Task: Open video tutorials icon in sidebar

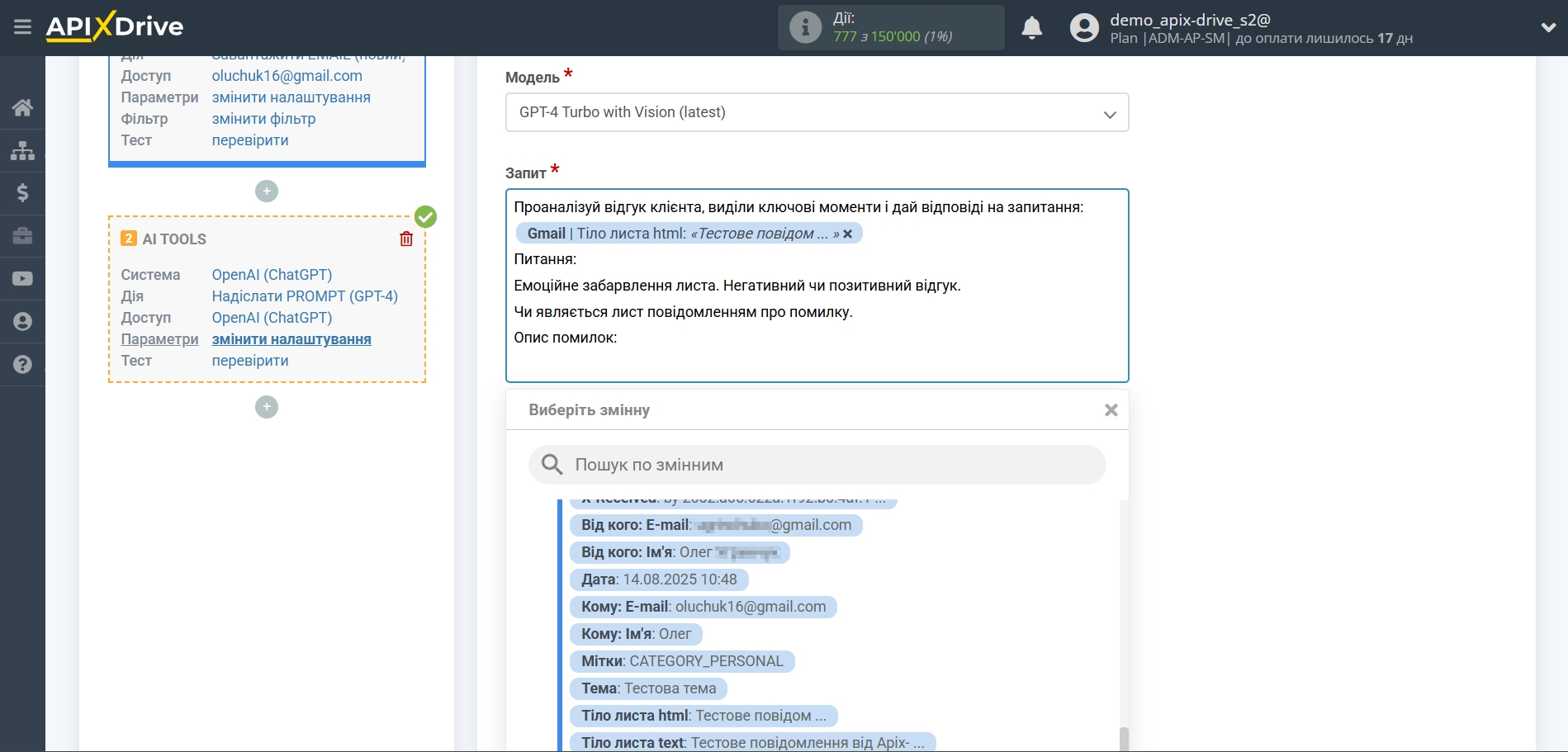Action: pos(22,279)
